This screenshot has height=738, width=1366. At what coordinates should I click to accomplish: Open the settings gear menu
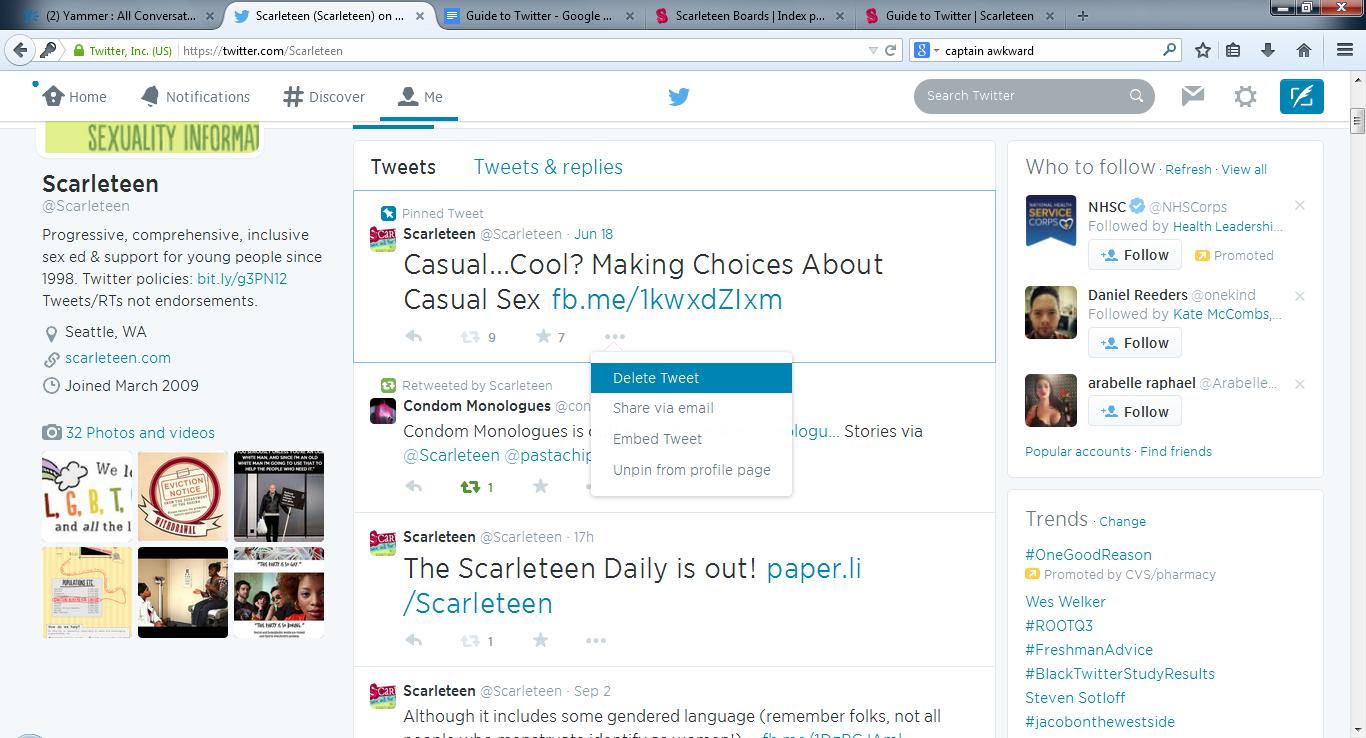pos(1245,96)
